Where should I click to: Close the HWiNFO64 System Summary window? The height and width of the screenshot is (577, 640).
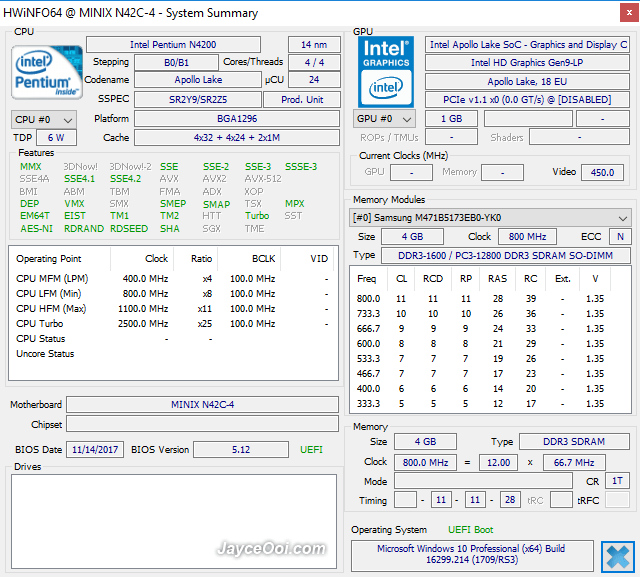click(629, 13)
